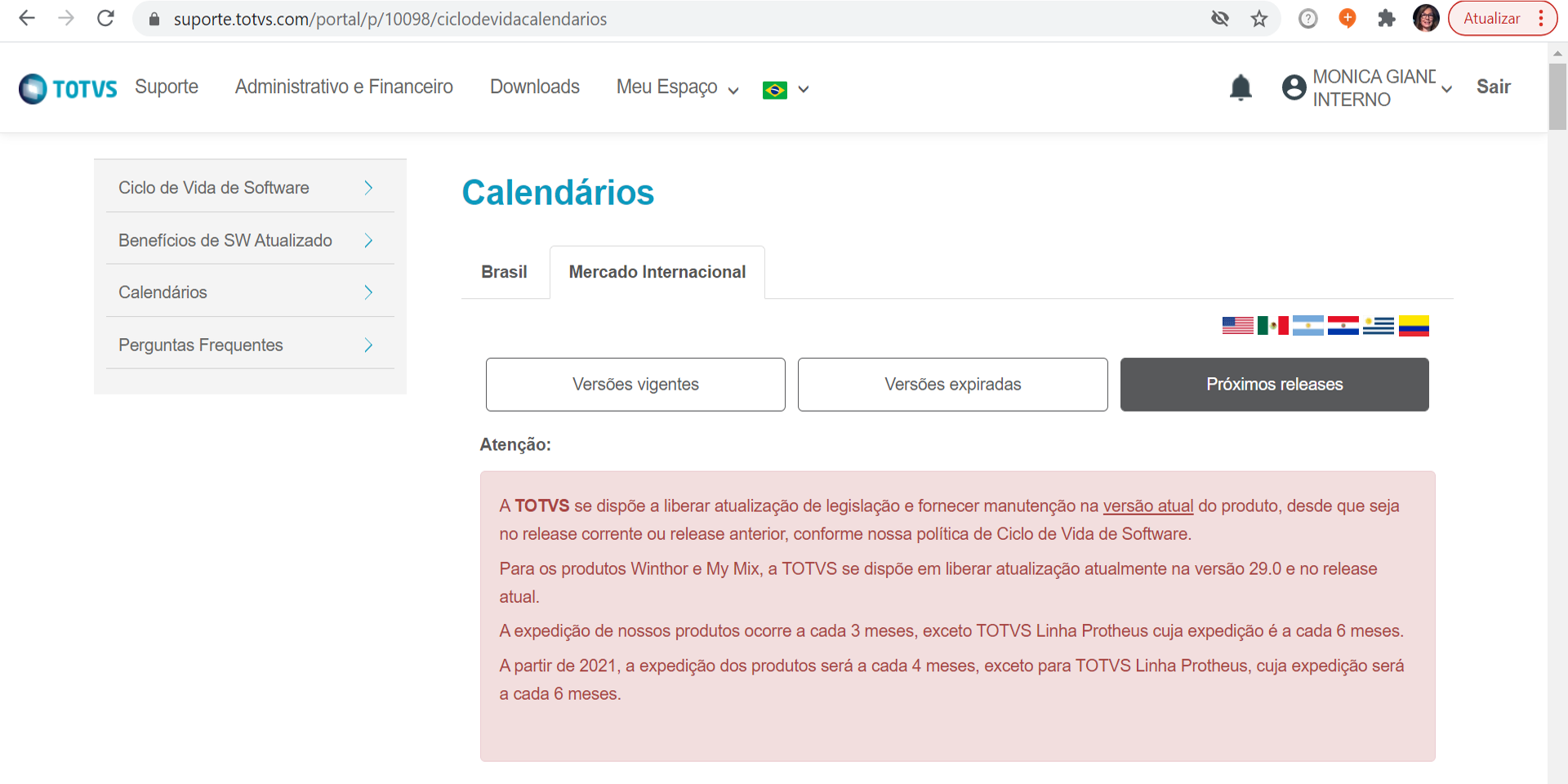View site security lock info
Viewport: 1568px width, 784px height.
click(154, 19)
